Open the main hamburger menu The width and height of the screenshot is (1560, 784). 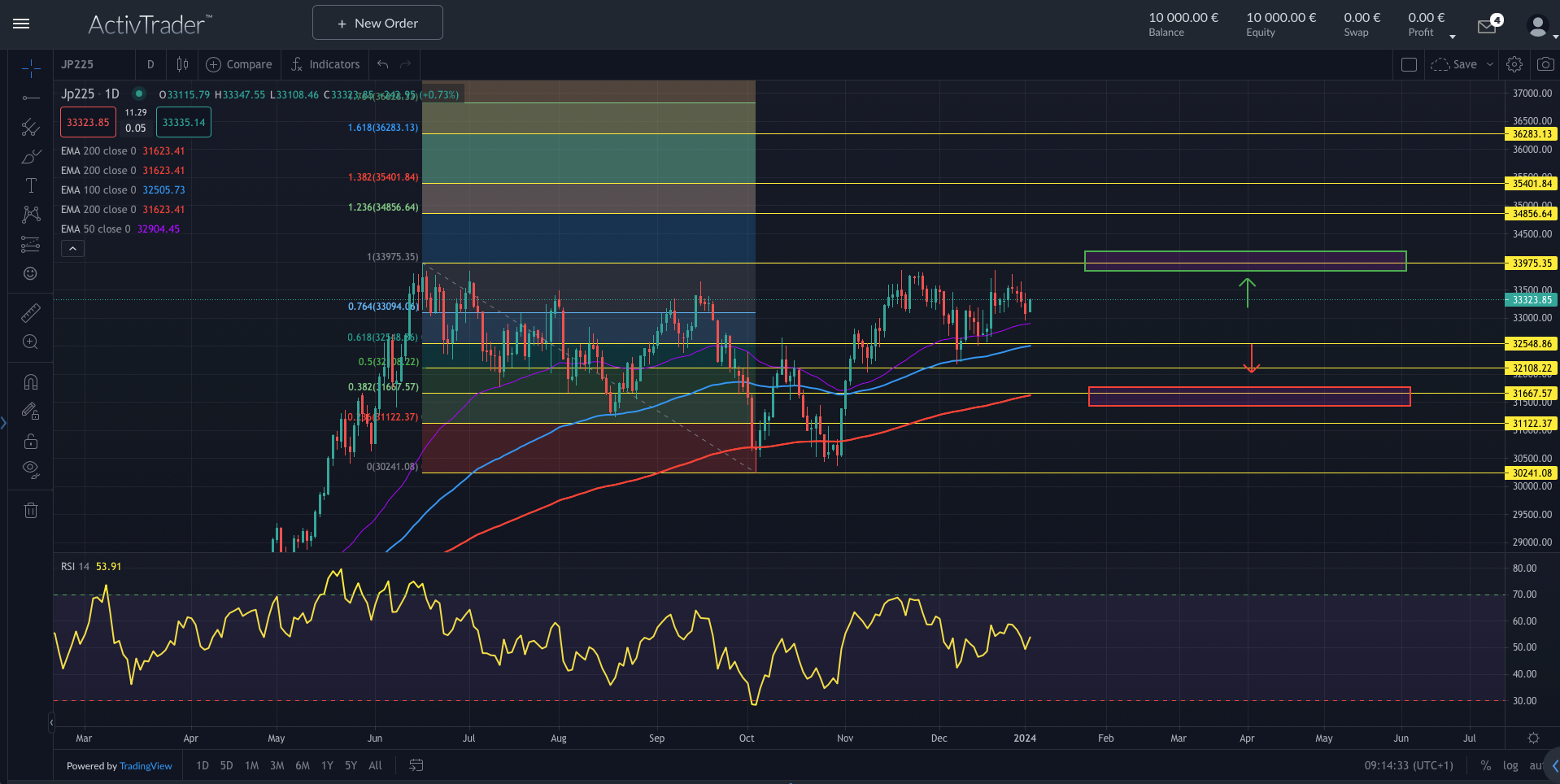tap(21, 24)
